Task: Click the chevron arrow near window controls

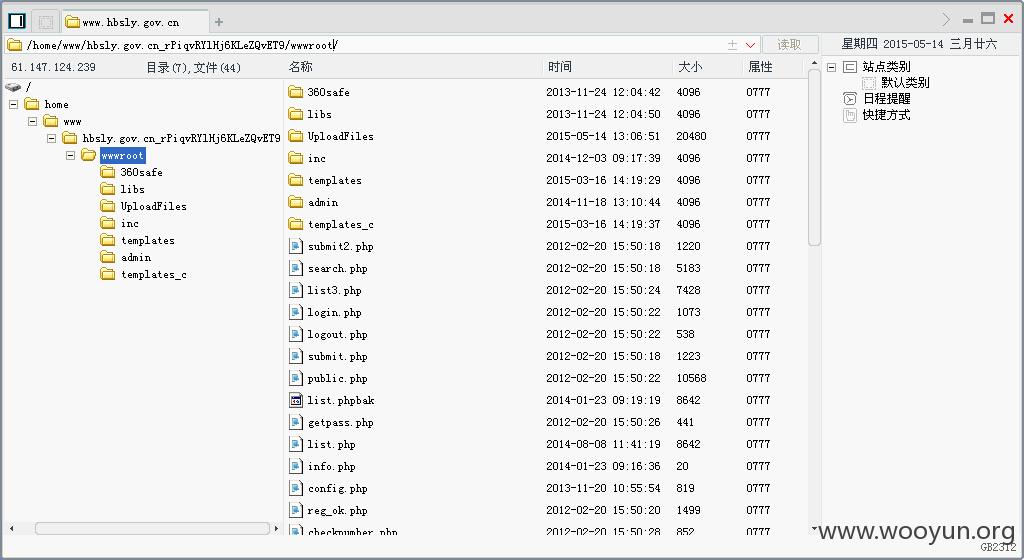Action: 946,20
